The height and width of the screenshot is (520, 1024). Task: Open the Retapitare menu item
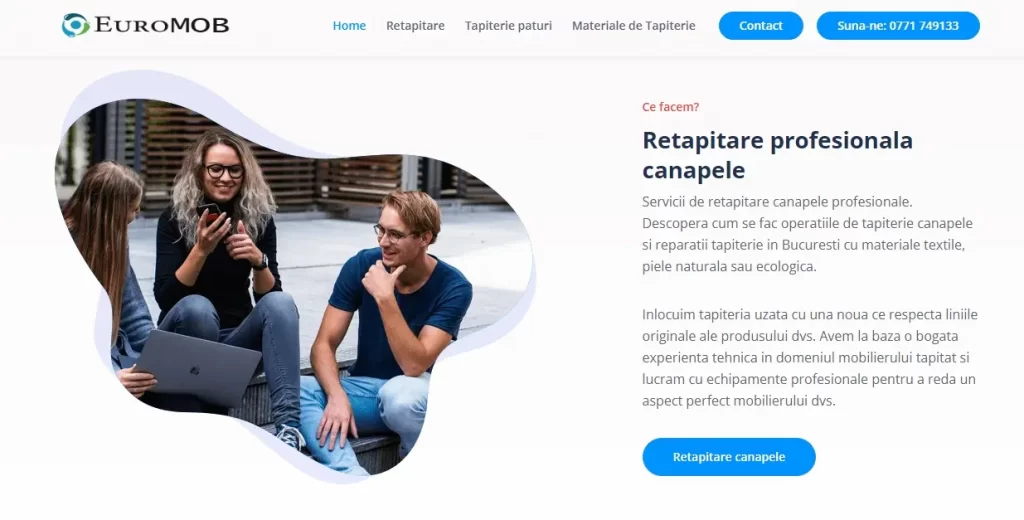415,25
